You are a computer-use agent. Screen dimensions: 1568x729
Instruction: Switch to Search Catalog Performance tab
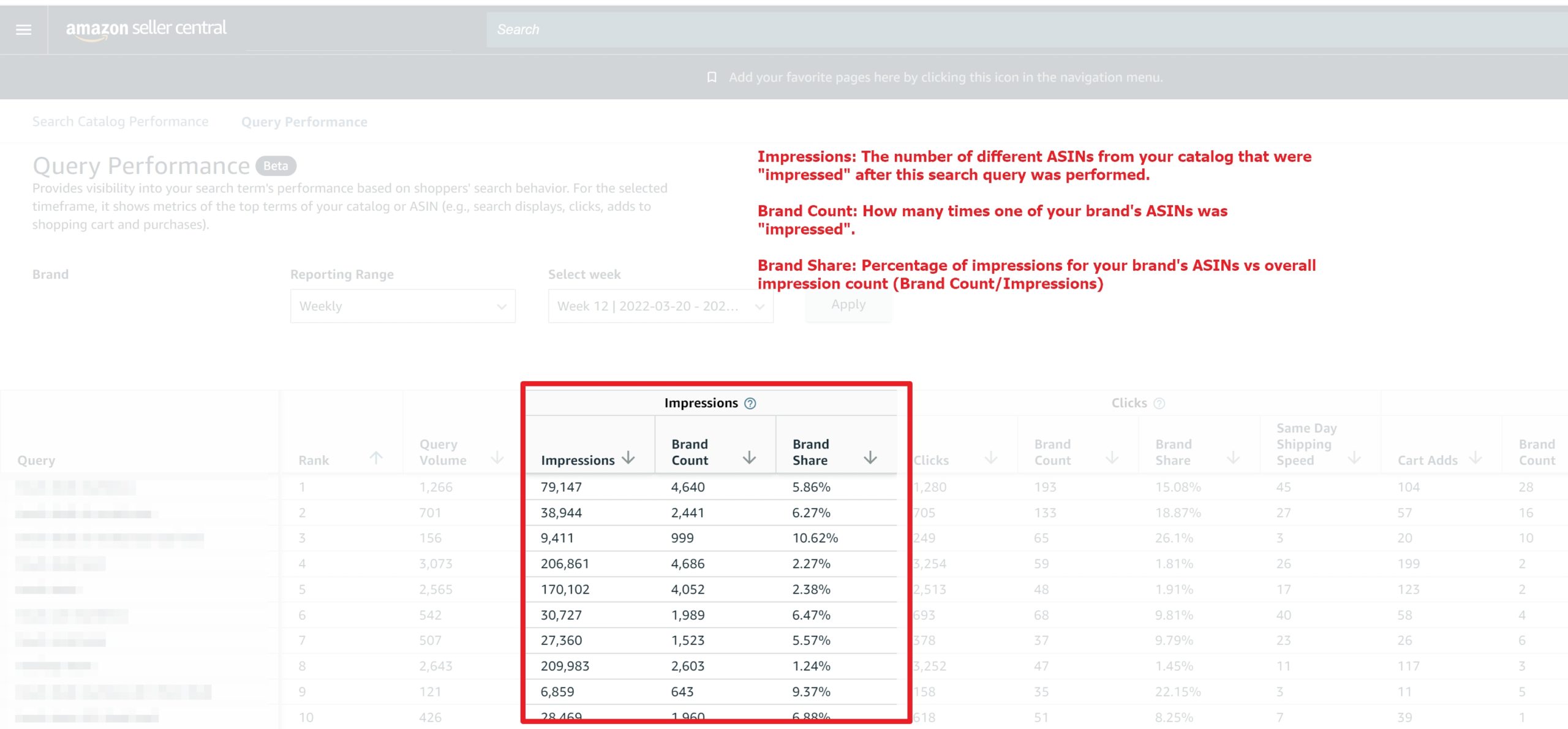coord(121,121)
